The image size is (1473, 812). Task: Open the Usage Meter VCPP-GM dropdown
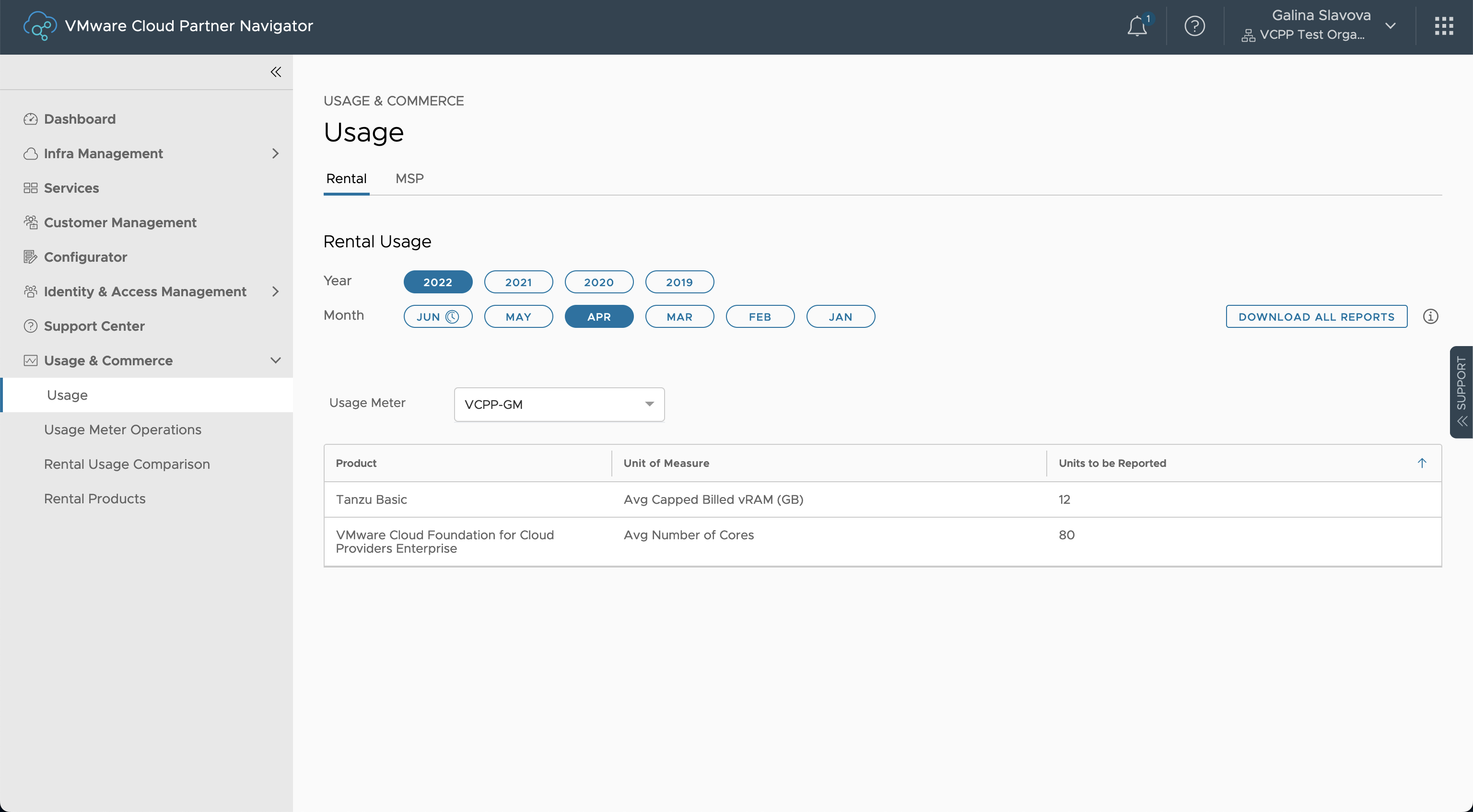tap(559, 404)
